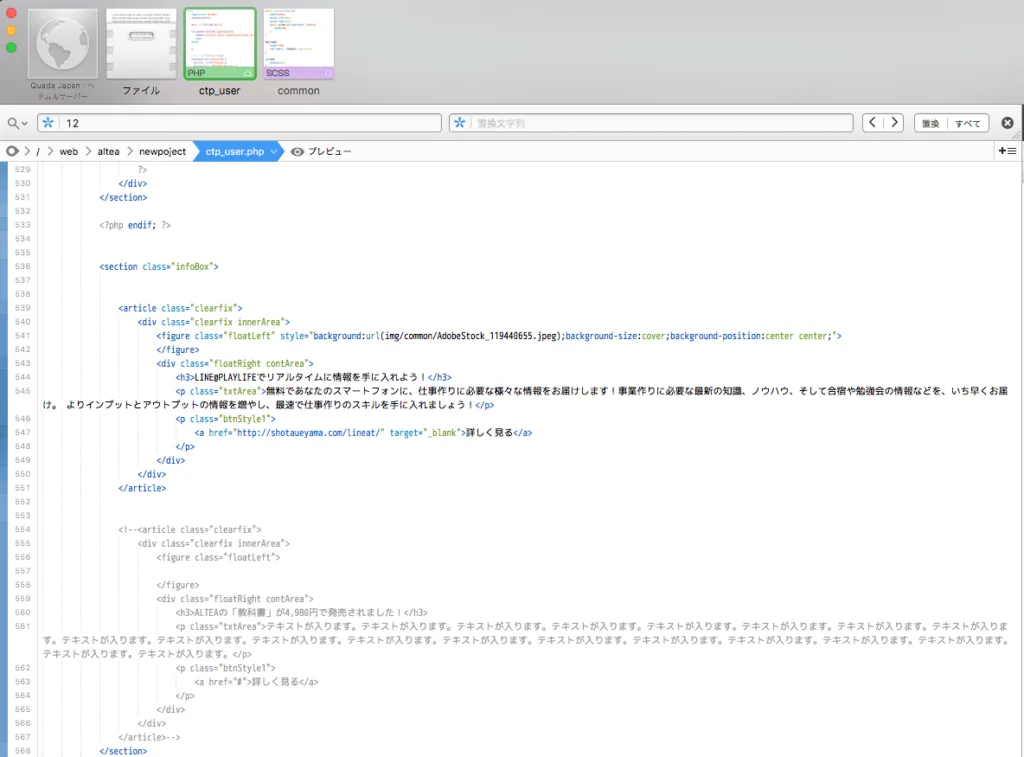Click the closing </article> tag line 551
The image size is (1024, 757).
coord(142,488)
